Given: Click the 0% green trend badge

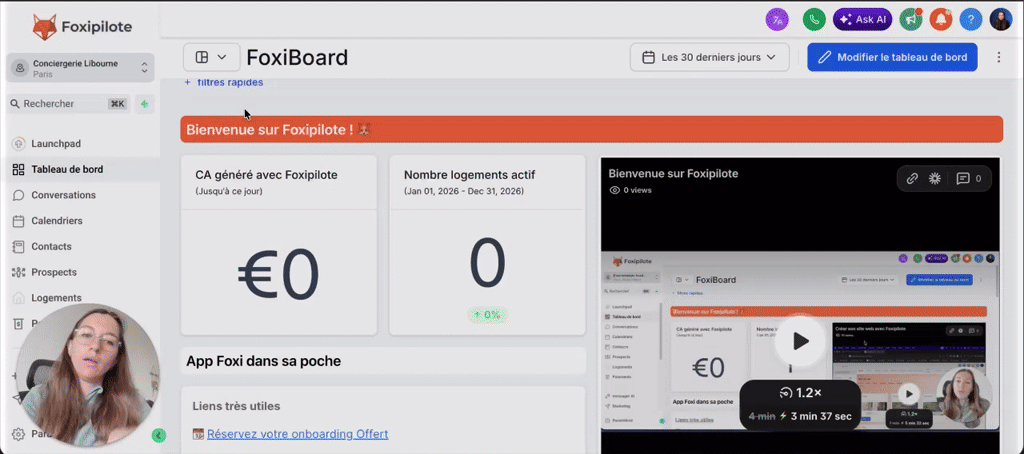Looking at the screenshot, I should [x=487, y=315].
